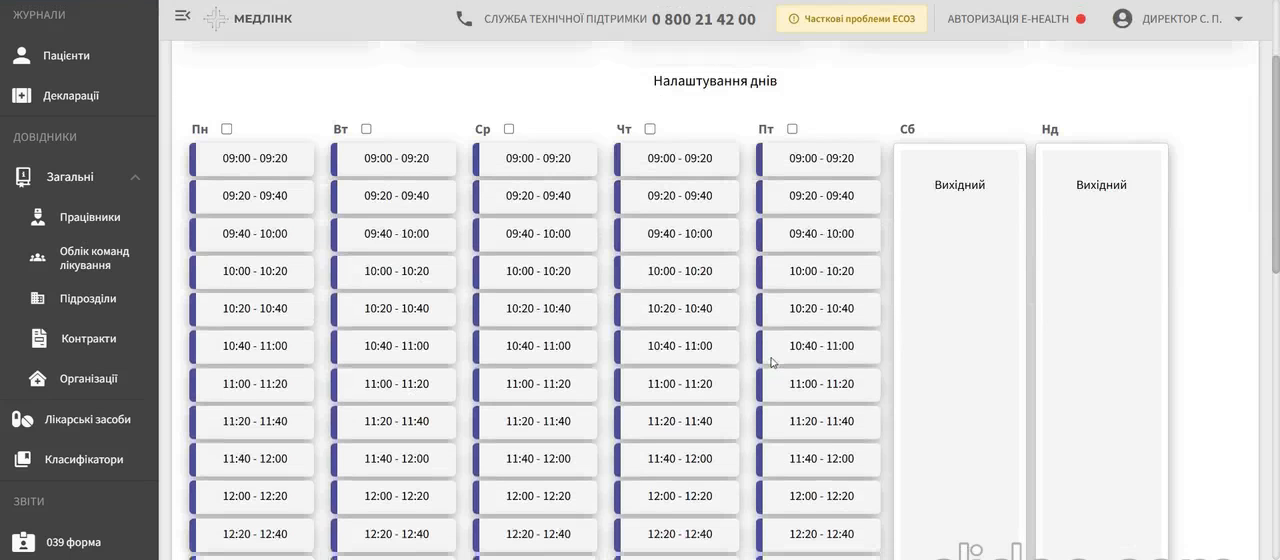This screenshot has height=560, width=1280.
Task: Click the Підрозділи building icon
Action: [x=38, y=298]
